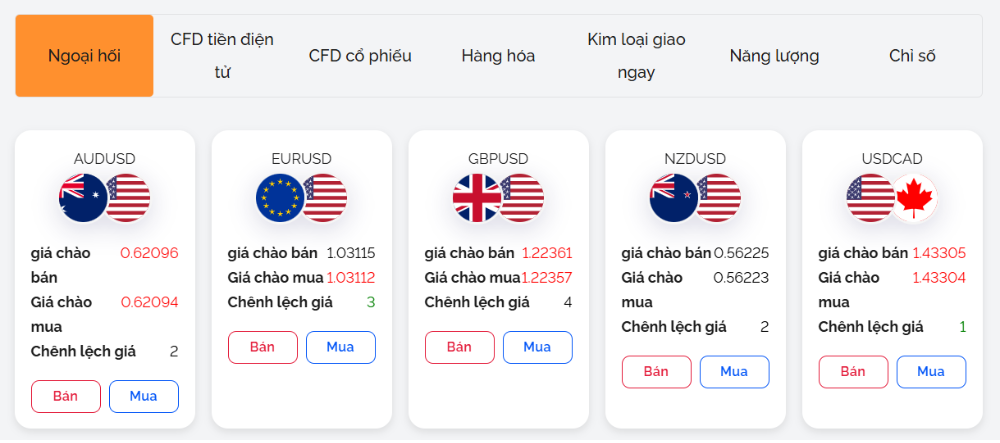This screenshot has width=1000, height=443.
Task: Open the CFD tiền điện tử tab
Action: pyautogui.click(x=222, y=56)
